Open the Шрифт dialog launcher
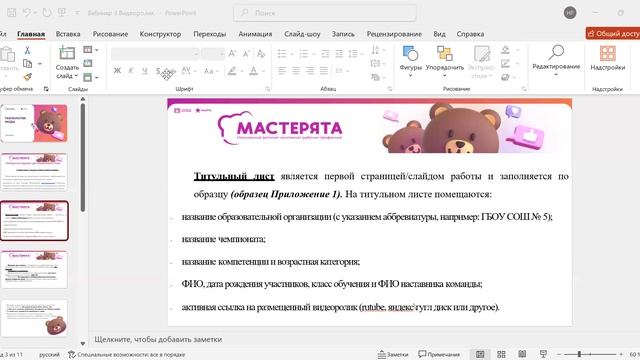 pyautogui.click(x=268, y=89)
